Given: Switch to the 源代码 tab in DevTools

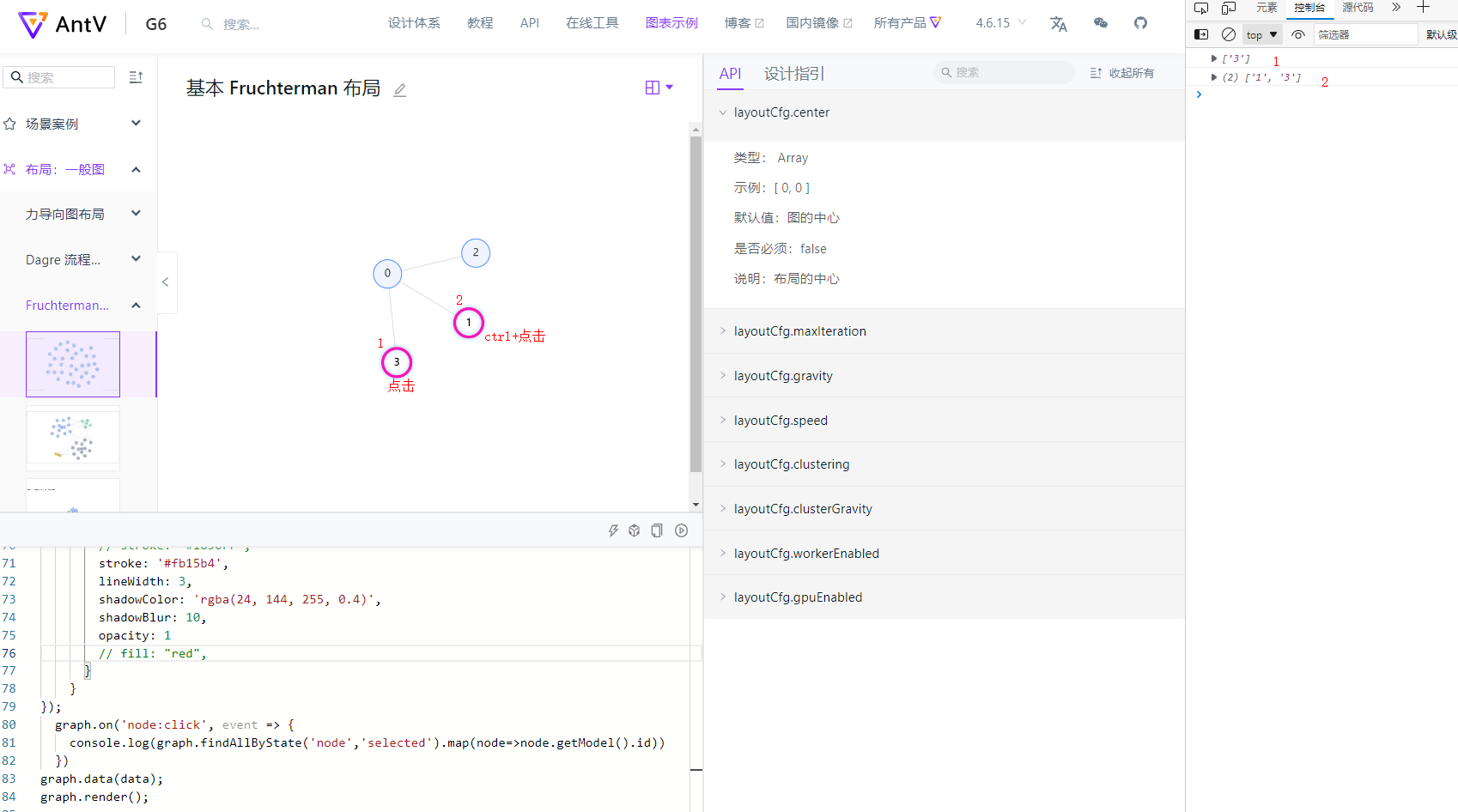Looking at the screenshot, I should 1357,9.
